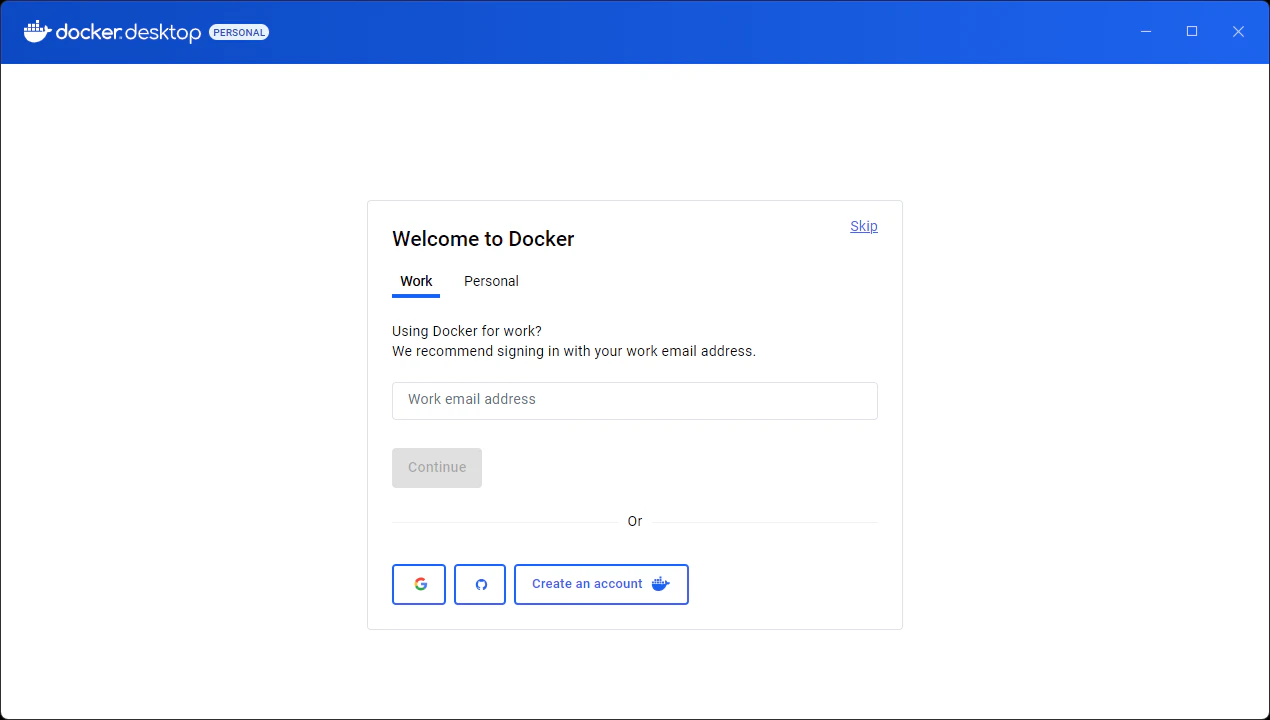Maximize the Docker Desktop window
1270x720 pixels.
pyautogui.click(x=1192, y=32)
